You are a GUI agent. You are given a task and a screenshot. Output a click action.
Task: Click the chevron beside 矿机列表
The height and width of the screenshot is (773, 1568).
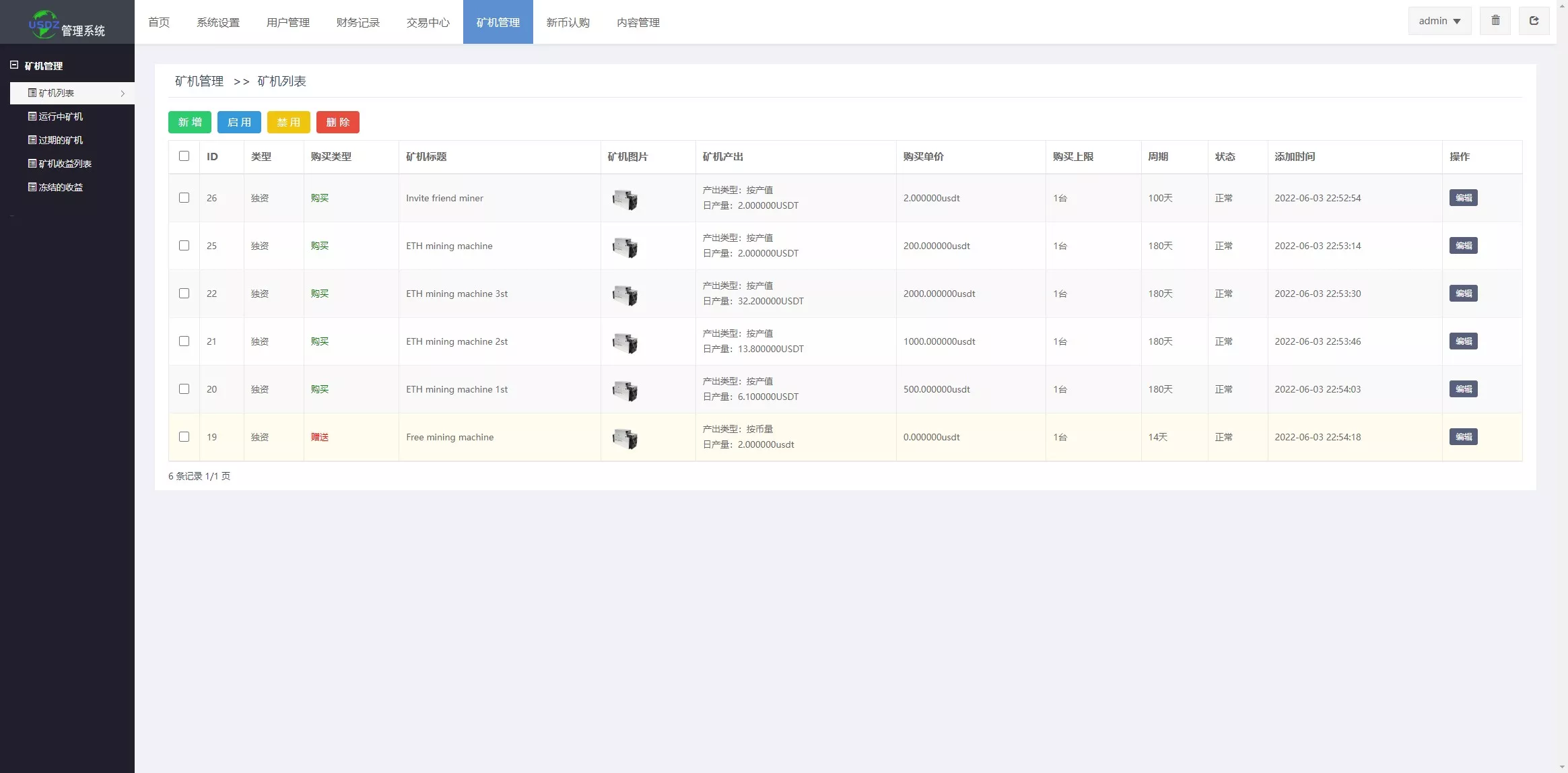click(x=123, y=94)
